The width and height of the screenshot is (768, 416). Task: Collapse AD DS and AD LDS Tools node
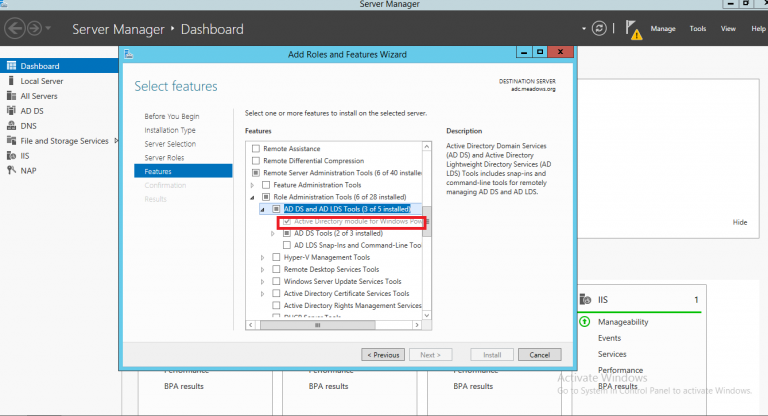263,210
